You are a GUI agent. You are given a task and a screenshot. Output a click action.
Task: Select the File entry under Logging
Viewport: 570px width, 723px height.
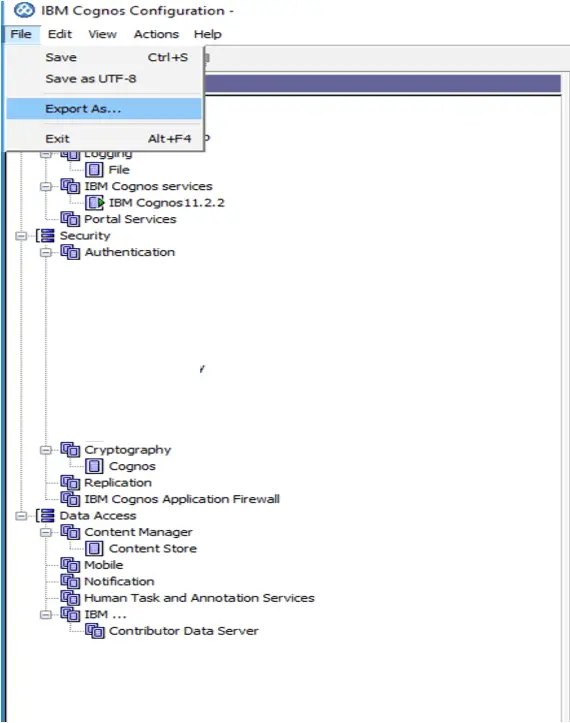pyautogui.click(x=119, y=170)
